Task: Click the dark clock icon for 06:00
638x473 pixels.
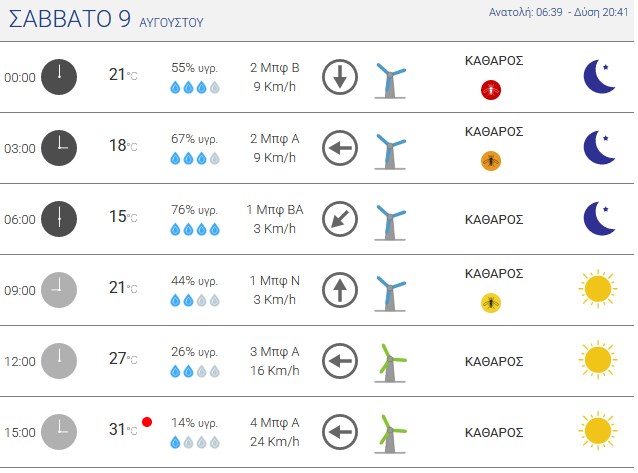Action: click(x=59, y=219)
